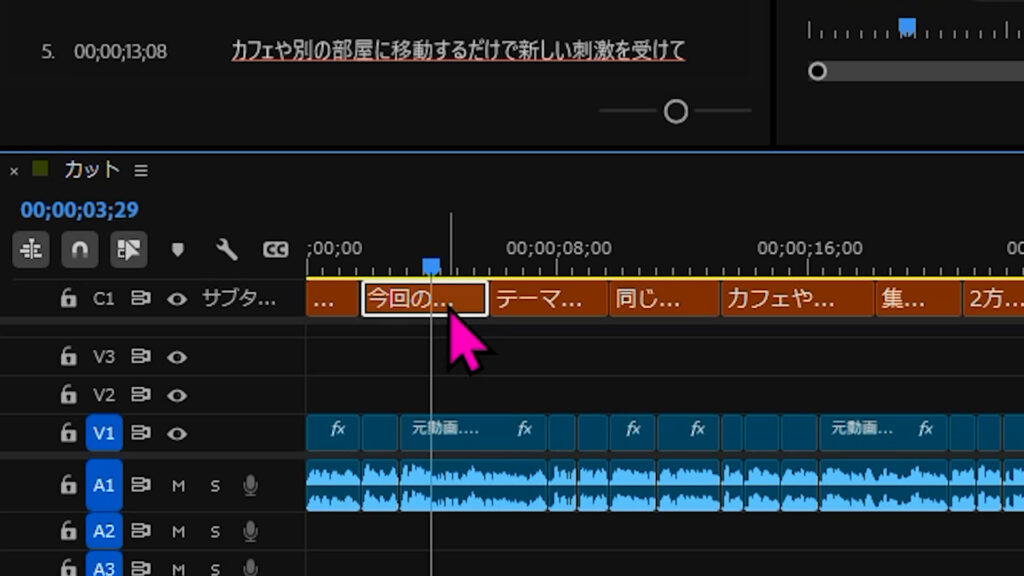Solo audio track A1 with the S button
Screen dimensions: 1024x576
[216, 486]
